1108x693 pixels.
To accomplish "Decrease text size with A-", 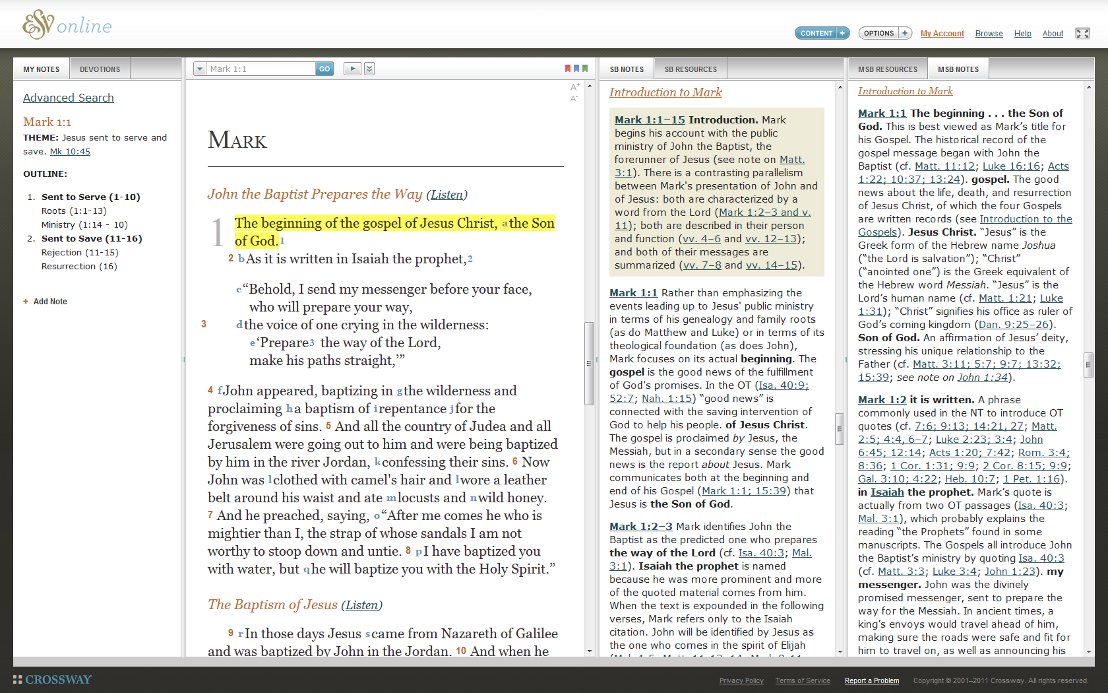I will pyautogui.click(x=574, y=98).
